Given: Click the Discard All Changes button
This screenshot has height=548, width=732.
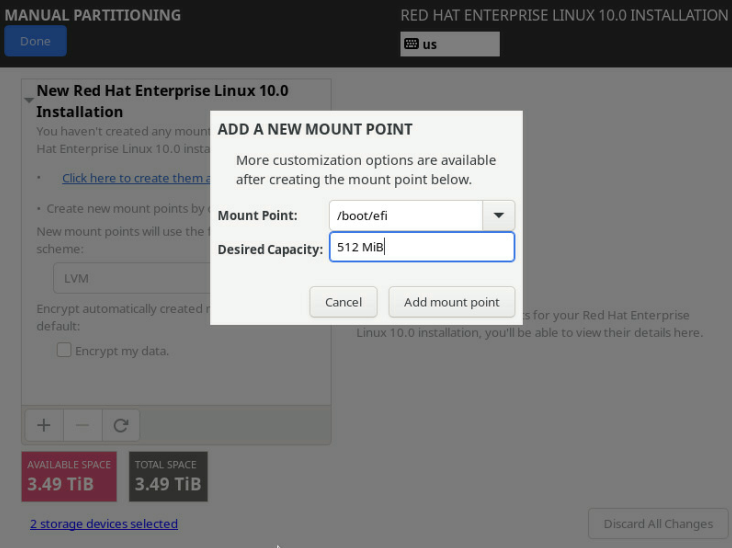Looking at the screenshot, I should (x=658, y=523).
